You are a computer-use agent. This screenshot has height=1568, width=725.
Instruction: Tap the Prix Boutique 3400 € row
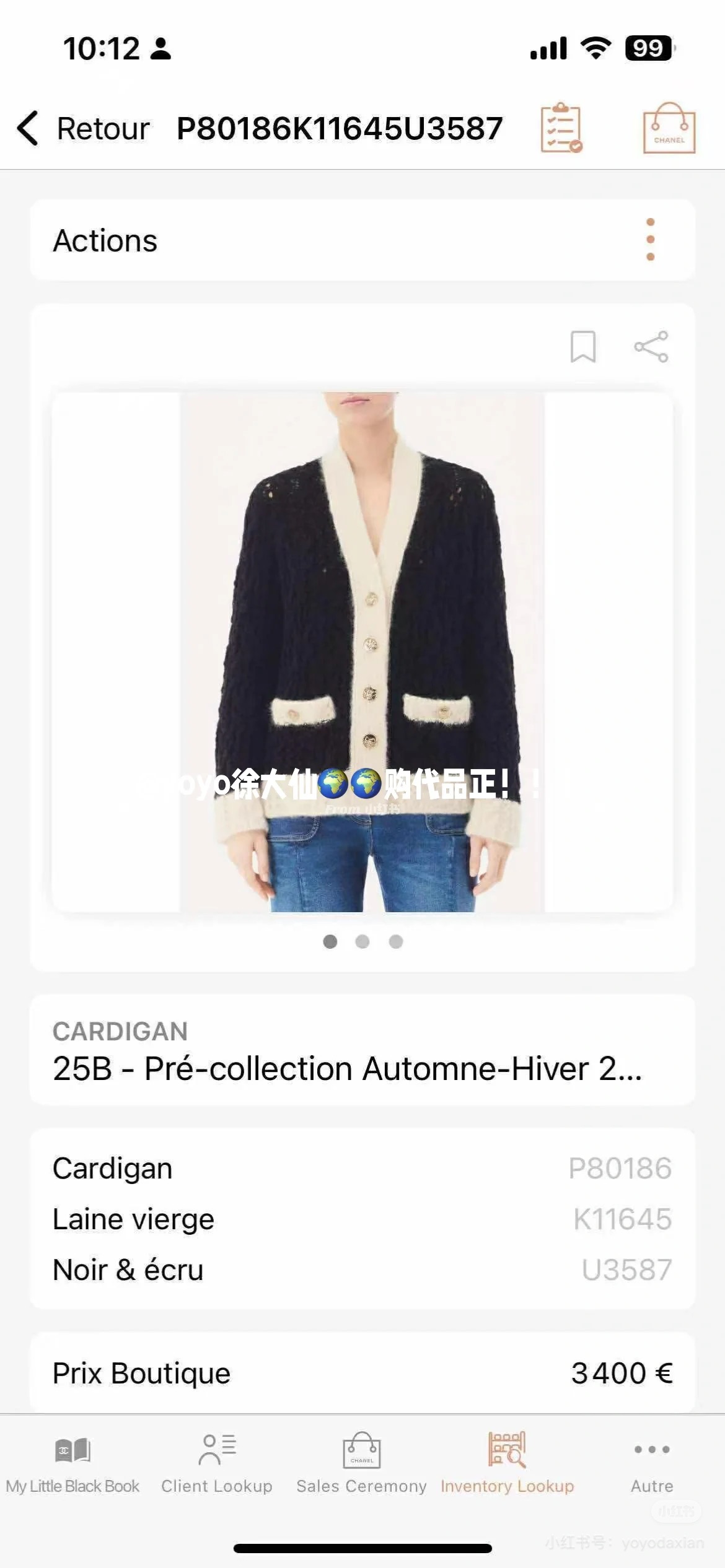click(362, 1374)
